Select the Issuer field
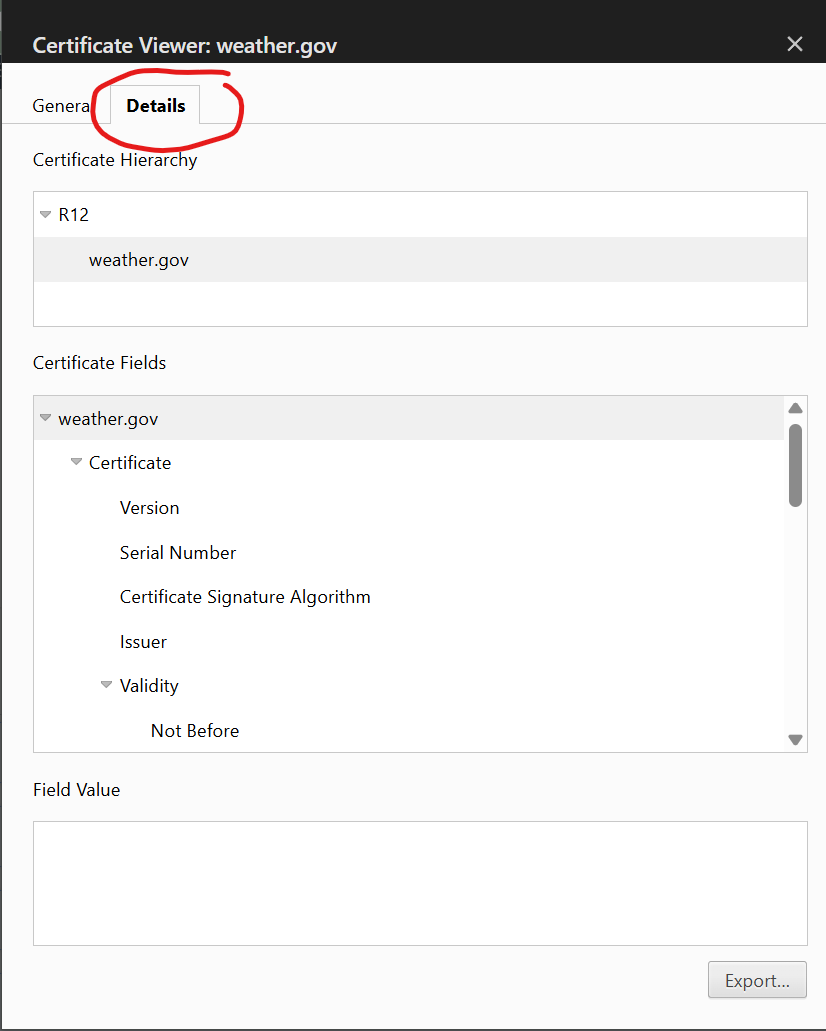This screenshot has width=826, height=1031. [408, 642]
